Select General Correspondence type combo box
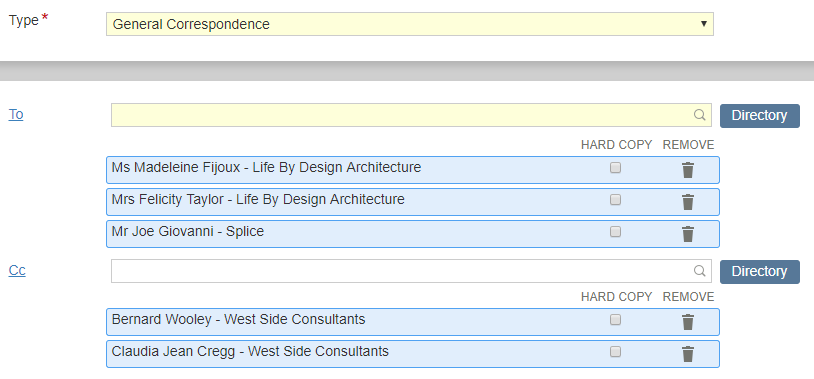The image size is (814, 379). [410, 24]
